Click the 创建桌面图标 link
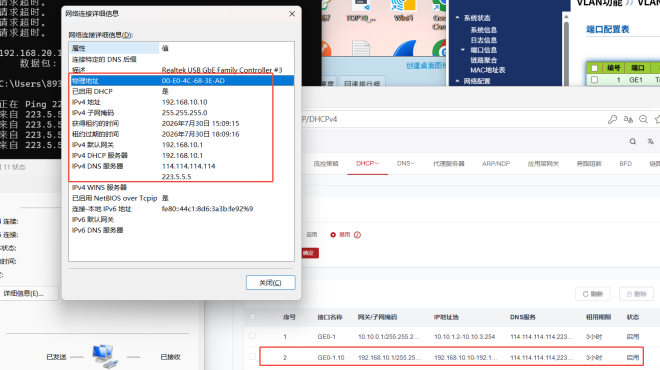The image size is (660, 370). coord(425,66)
